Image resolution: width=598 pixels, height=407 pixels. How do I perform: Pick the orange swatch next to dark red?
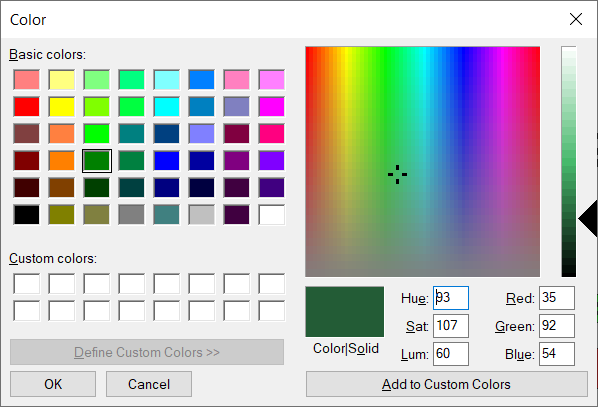(x=61, y=161)
